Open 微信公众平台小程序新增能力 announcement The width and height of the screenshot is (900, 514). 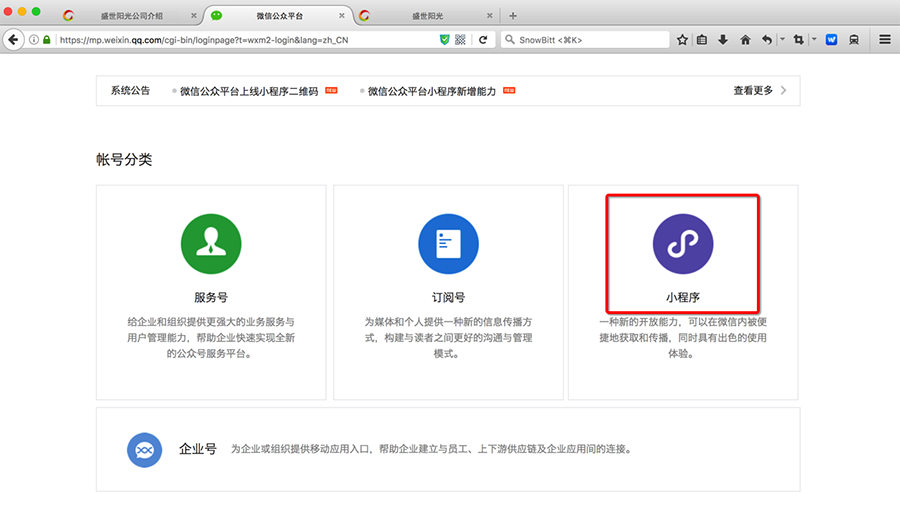431,91
